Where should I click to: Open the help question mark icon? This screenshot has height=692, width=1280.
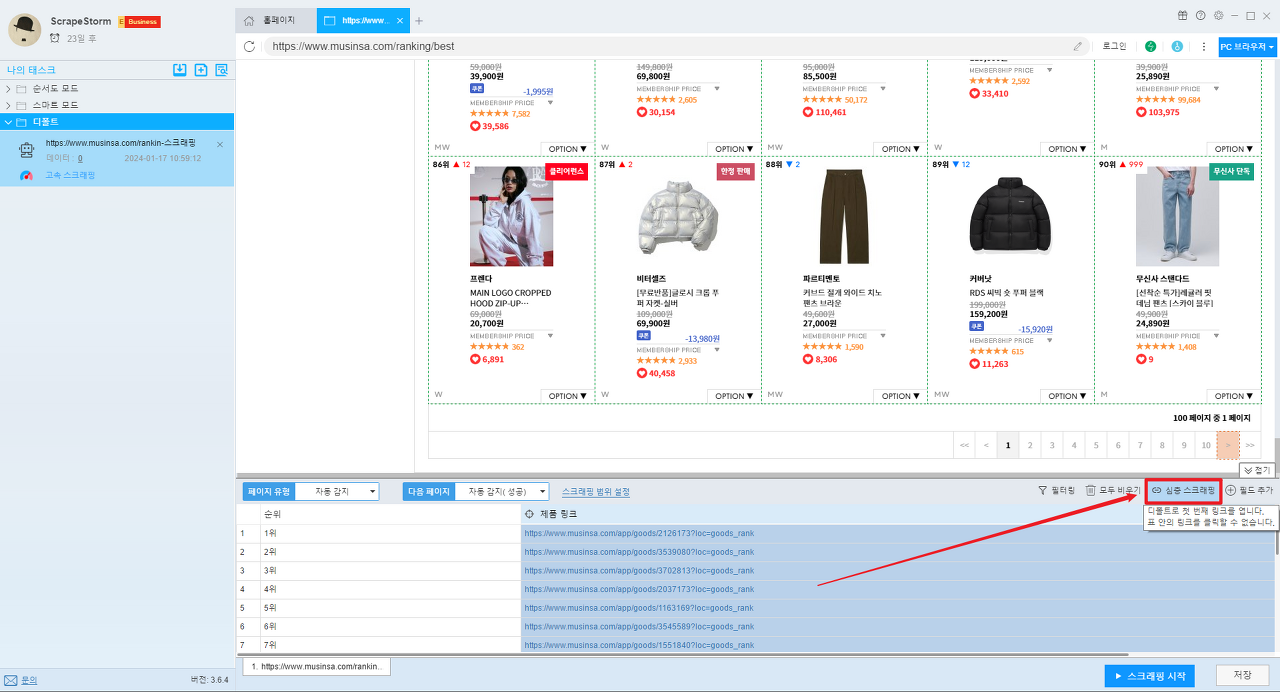pyautogui.click(x=1200, y=15)
